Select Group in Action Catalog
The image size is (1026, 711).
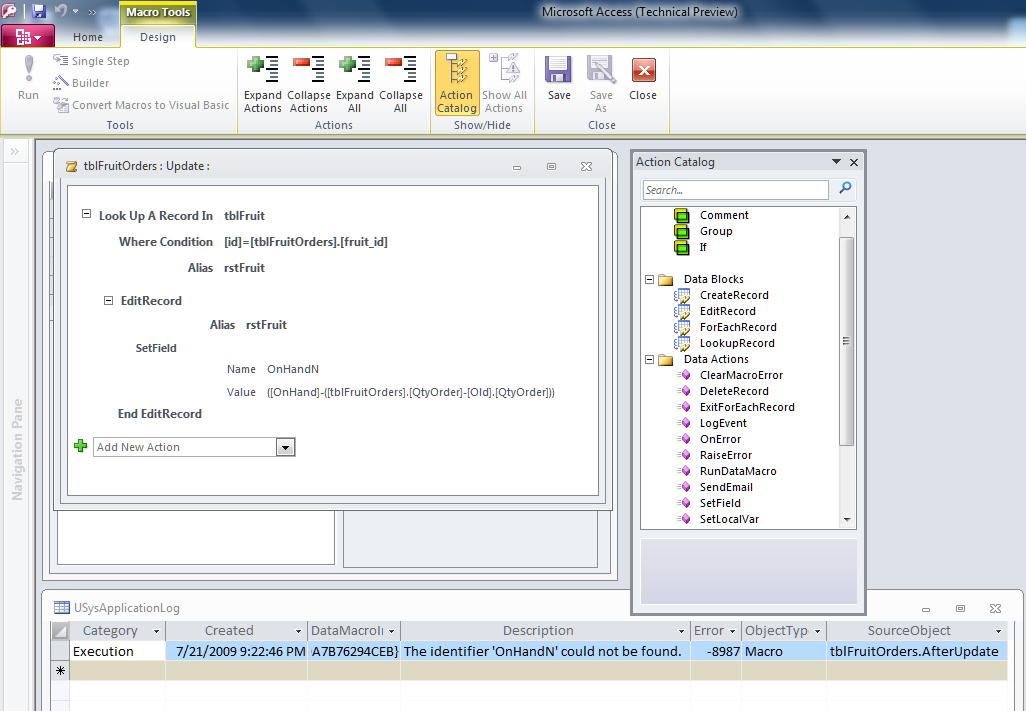pyautogui.click(x=716, y=231)
